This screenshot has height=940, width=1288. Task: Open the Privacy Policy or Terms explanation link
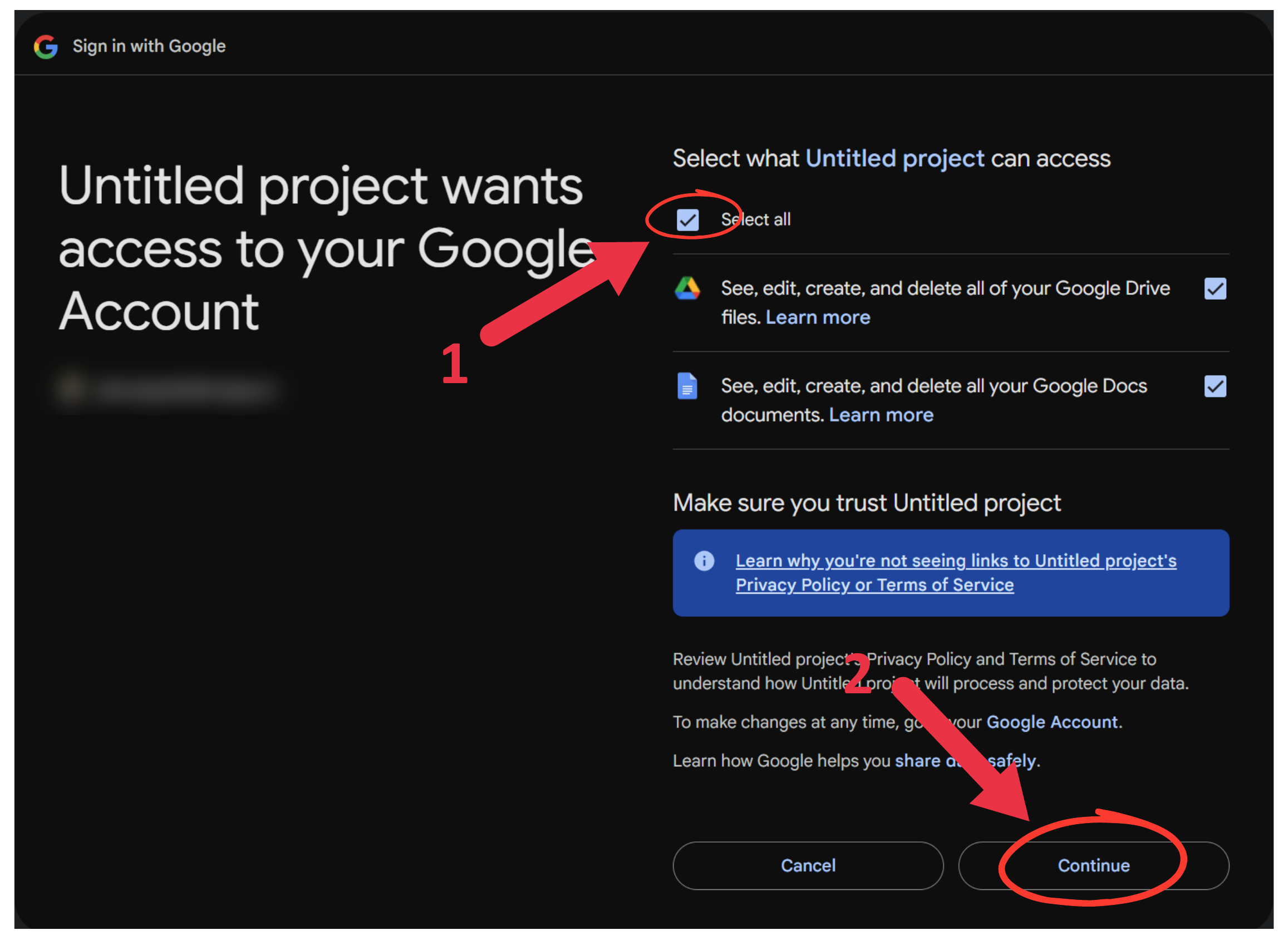(x=955, y=573)
